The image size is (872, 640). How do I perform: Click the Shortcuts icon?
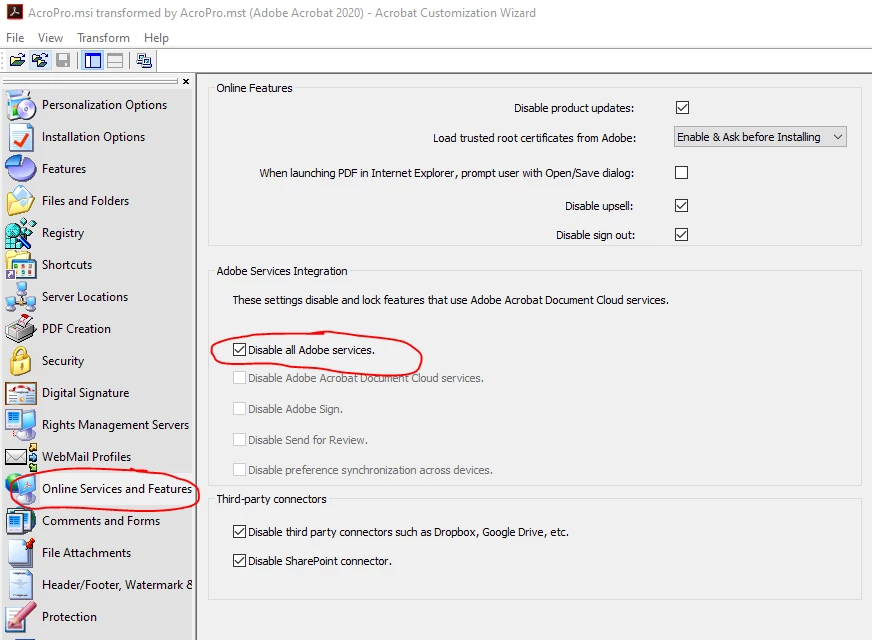[x=21, y=265]
